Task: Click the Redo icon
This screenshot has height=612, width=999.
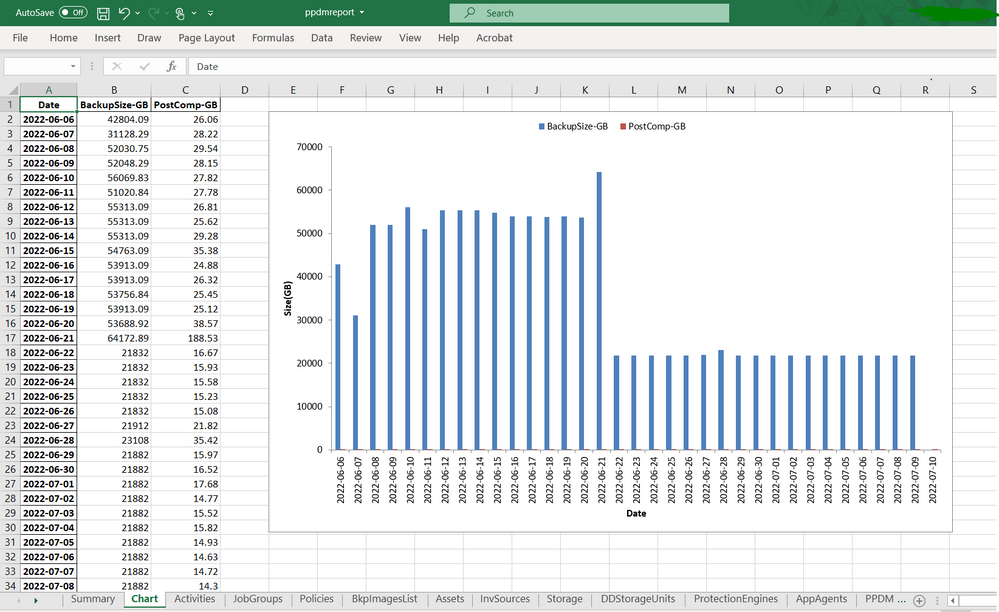Action: 154,13
